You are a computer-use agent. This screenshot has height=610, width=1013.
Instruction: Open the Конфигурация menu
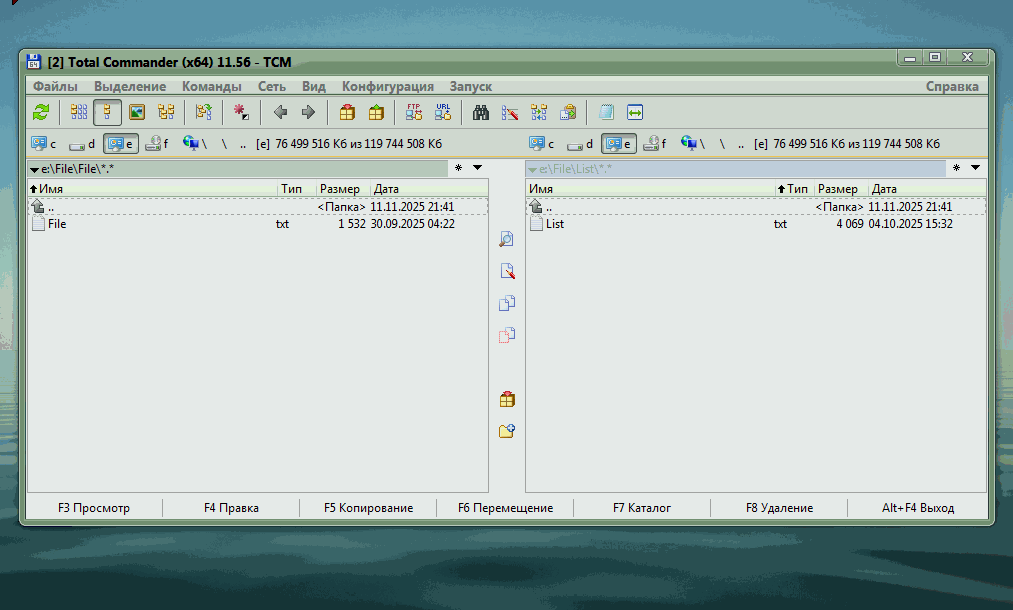[x=387, y=87]
